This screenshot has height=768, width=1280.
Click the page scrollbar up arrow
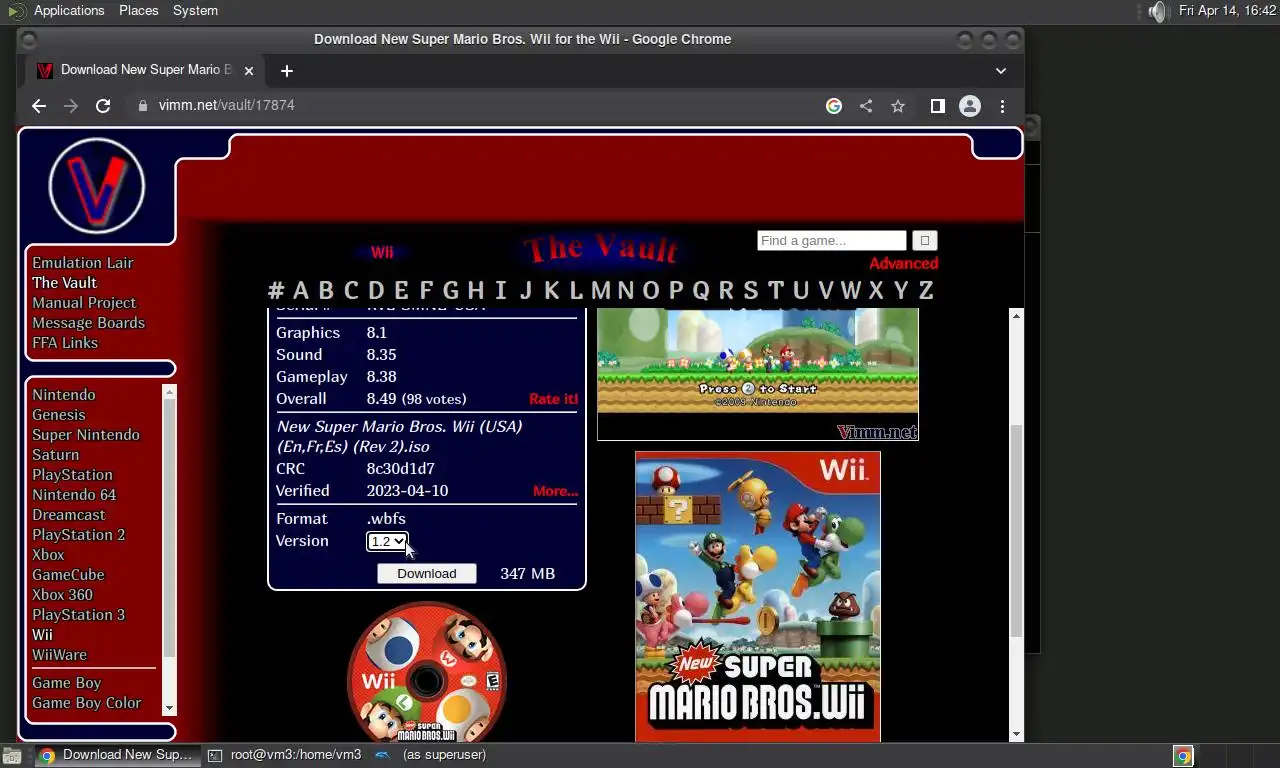[1017, 316]
